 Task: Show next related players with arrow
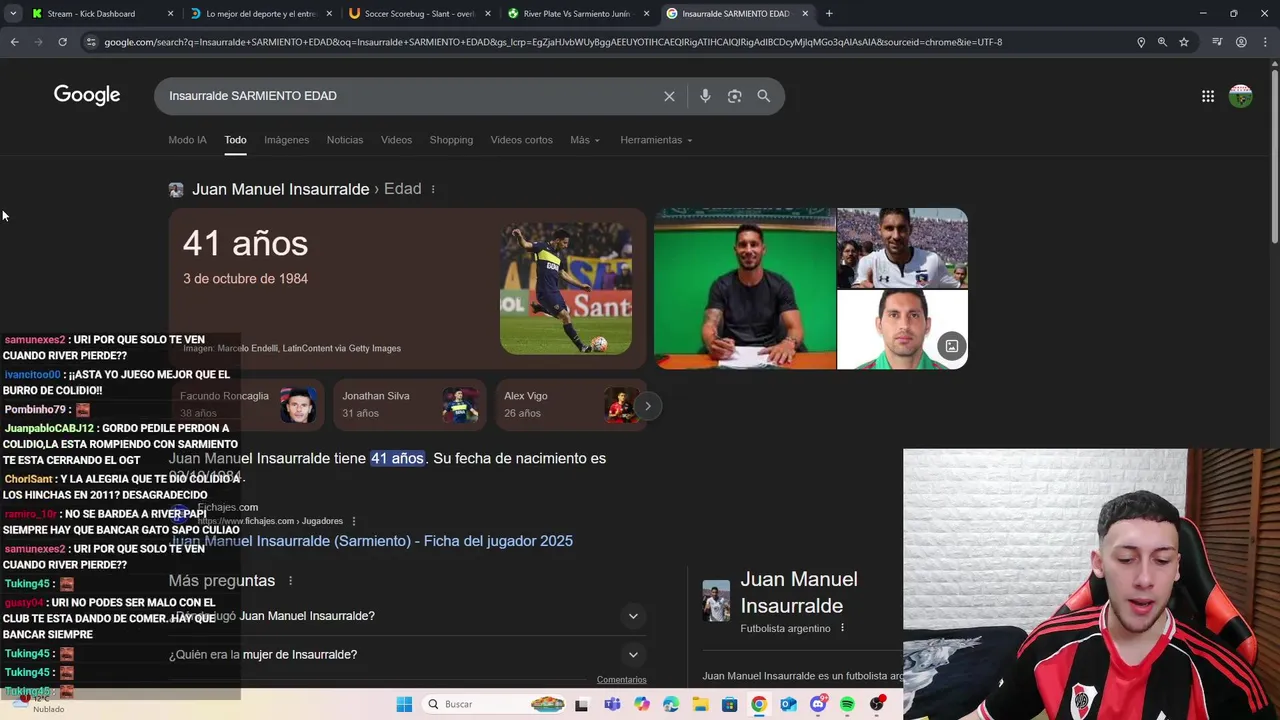tap(647, 406)
